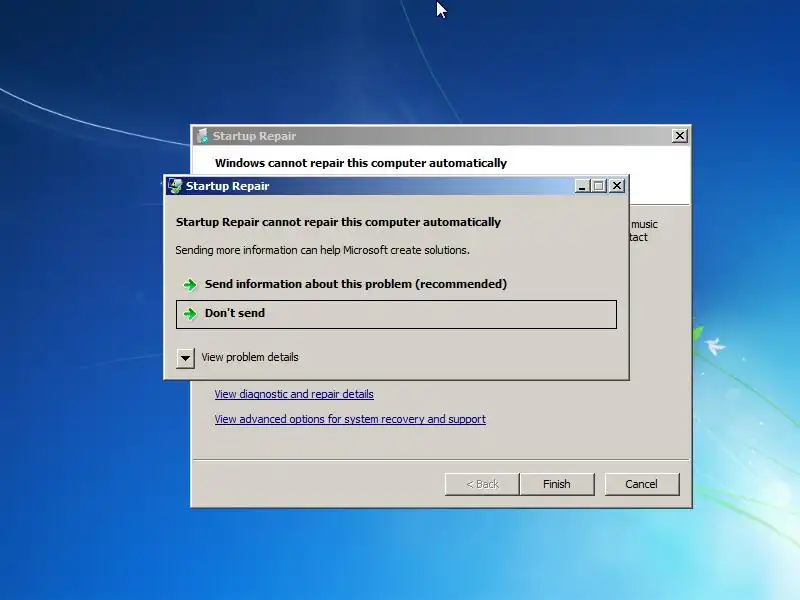Viewport: 800px width, 600px height.
Task: Click green arrow beside Send information option
Action: point(190,285)
